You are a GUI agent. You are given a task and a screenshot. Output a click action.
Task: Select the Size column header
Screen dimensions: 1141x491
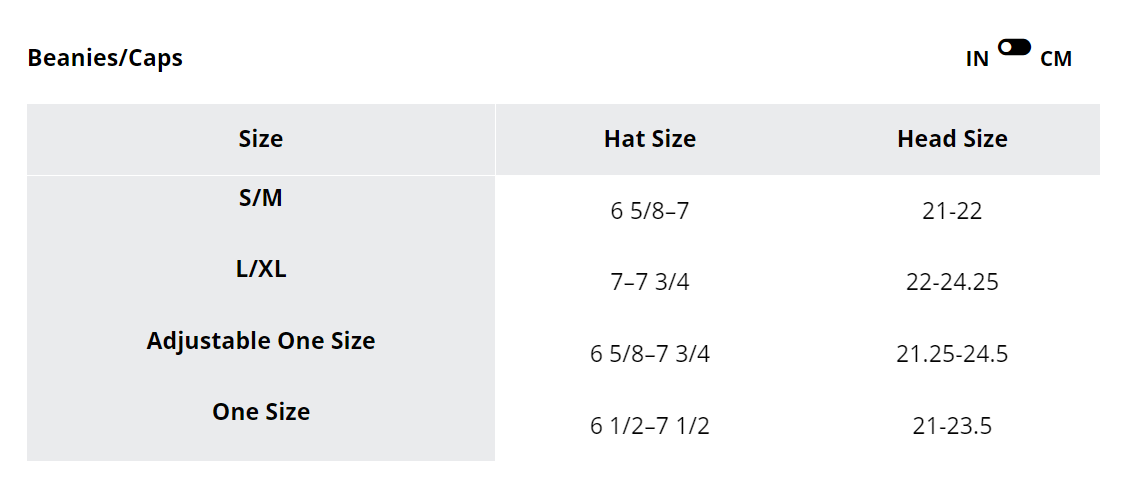pyautogui.click(x=261, y=139)
